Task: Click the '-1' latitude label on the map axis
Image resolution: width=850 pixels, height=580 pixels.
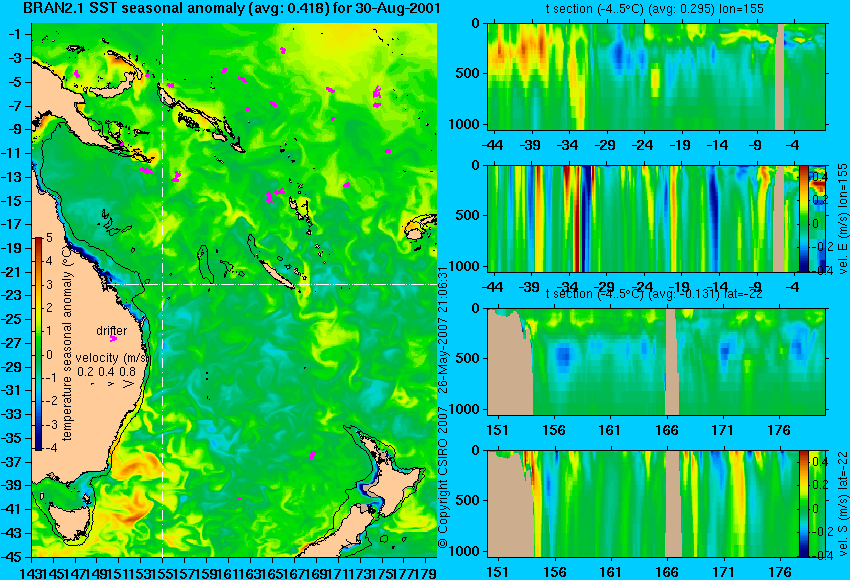Action: click(x=15, y=35)
